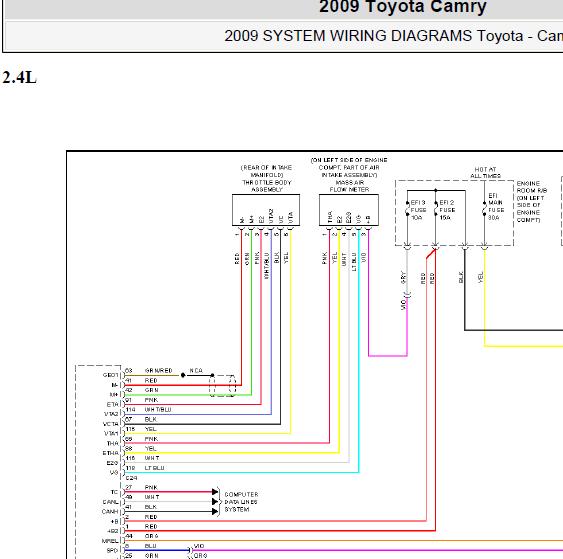Click the 'EFI 3 FUSE 10A' label

(x=418, y=210)
